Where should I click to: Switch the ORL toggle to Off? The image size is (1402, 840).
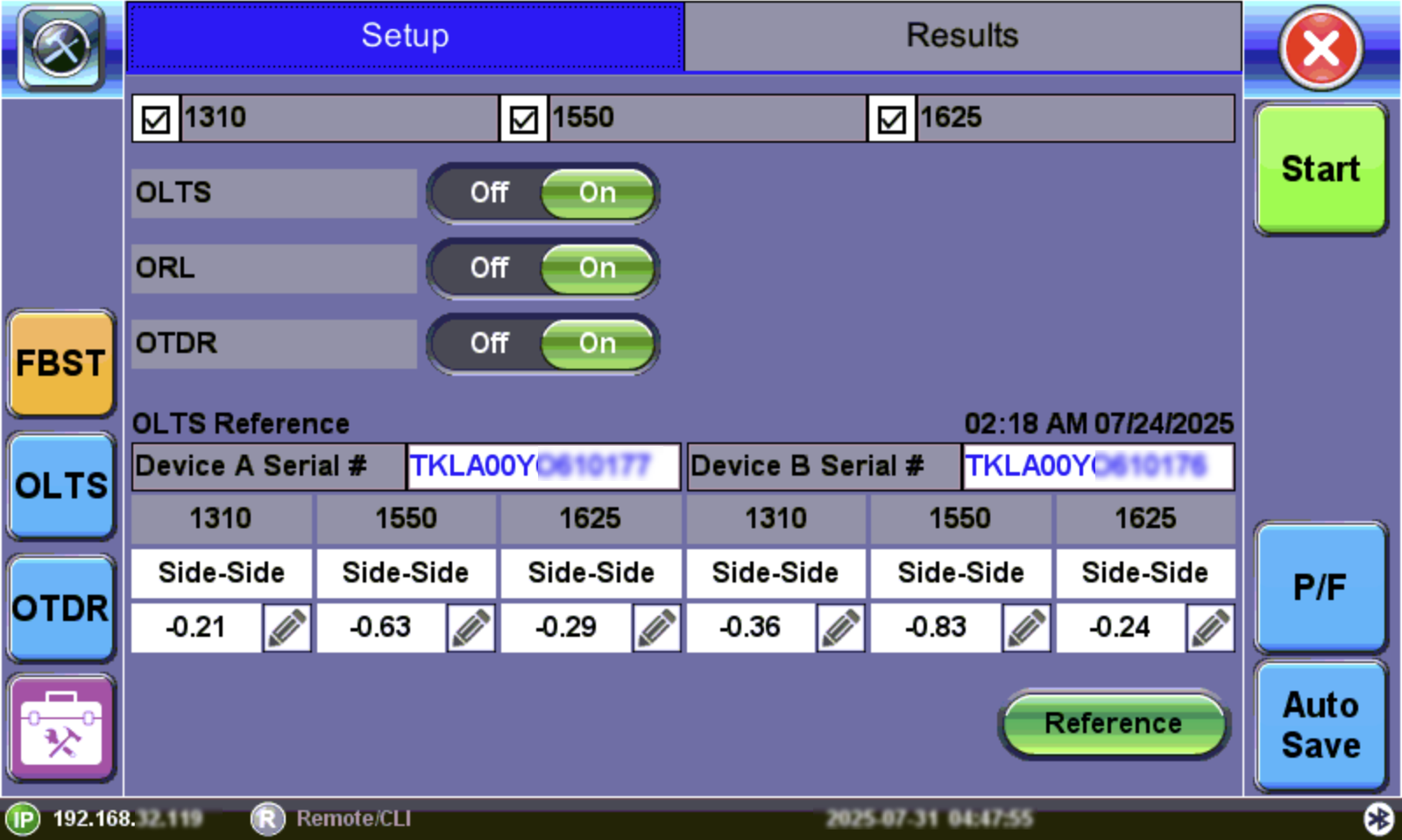tap(488, 268)
